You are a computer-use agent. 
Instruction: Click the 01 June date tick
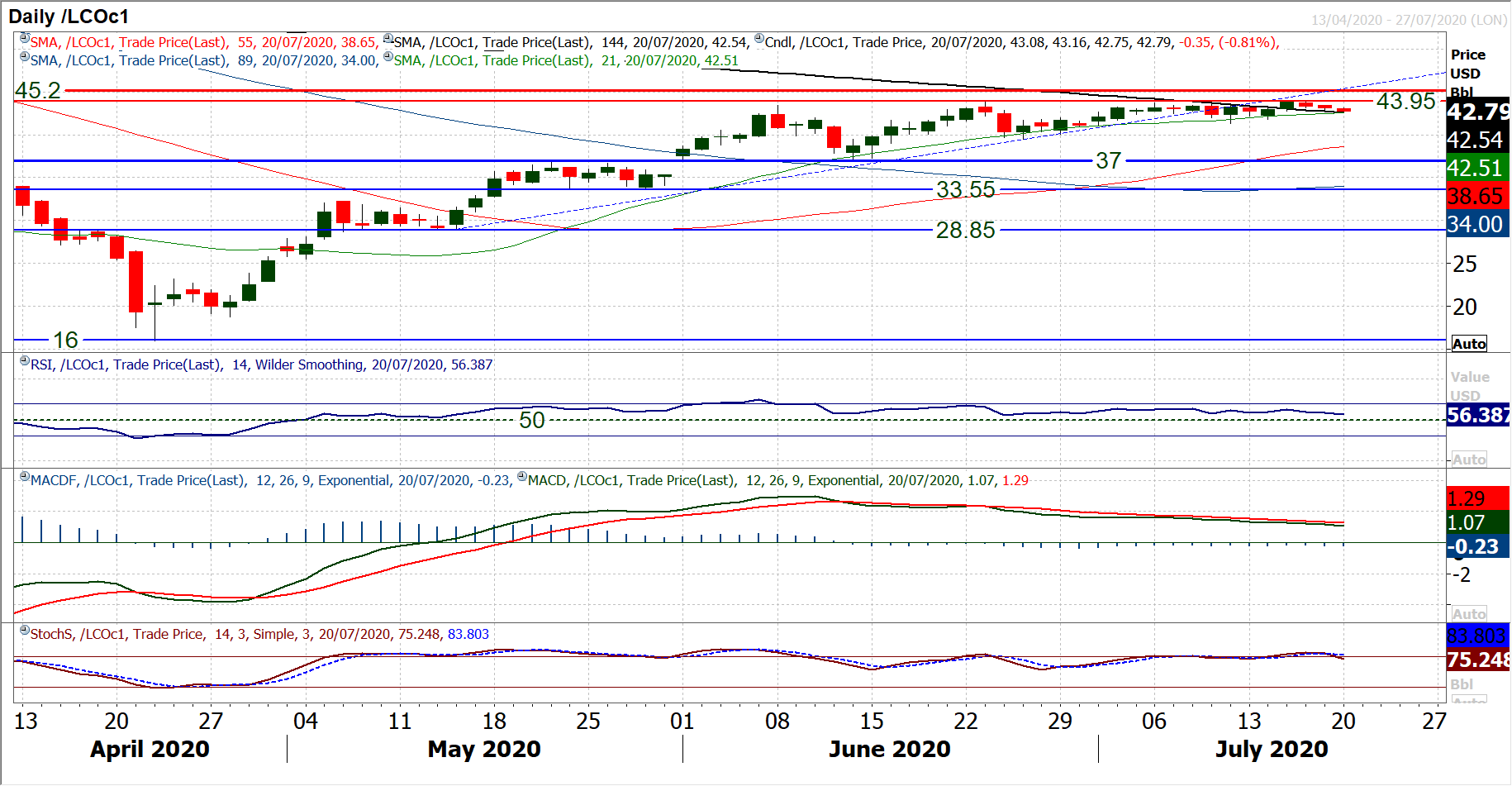click(682, 721)
